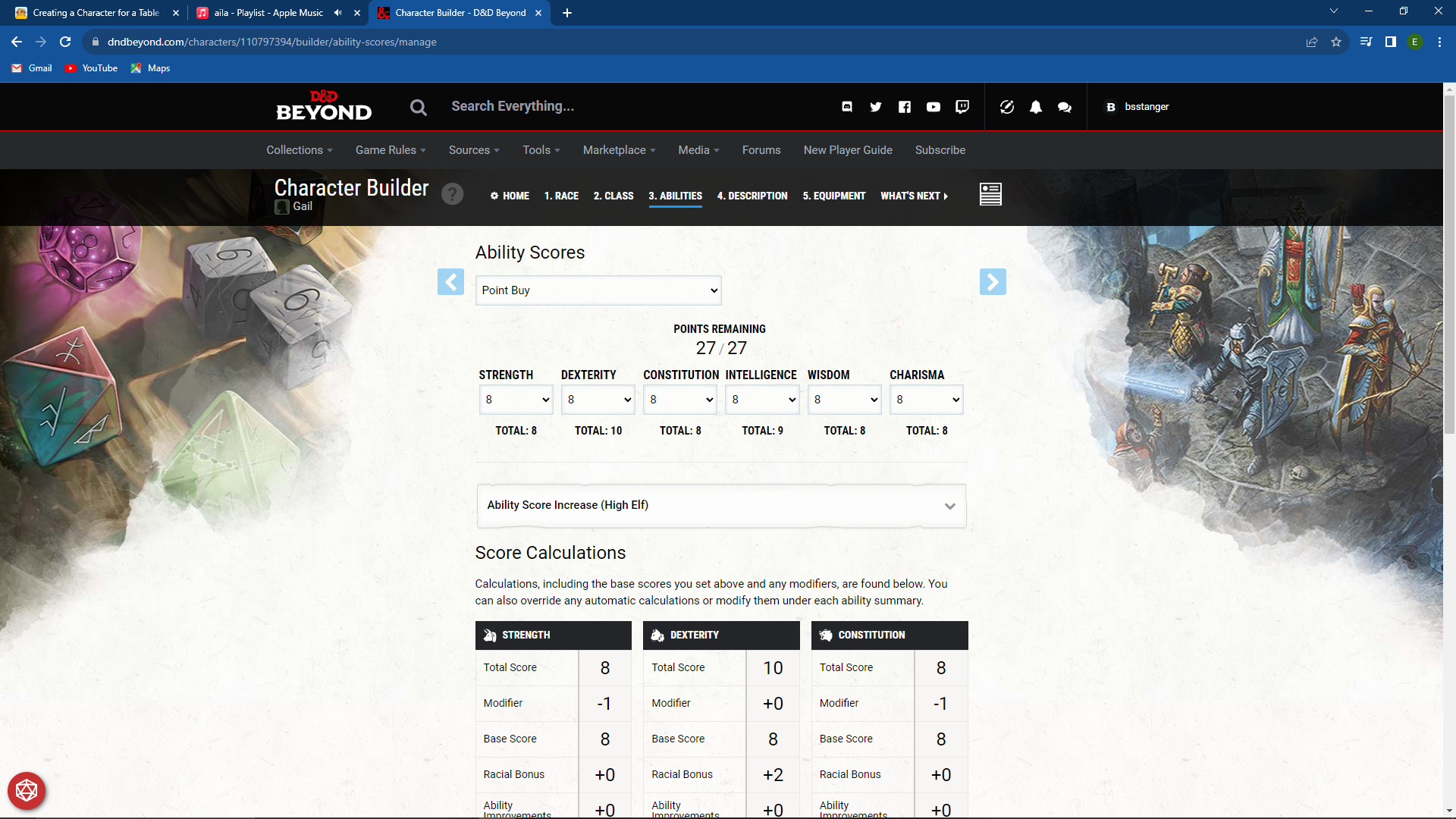Open the Point Buy generation method dropdown
1456x819 pixels.
598,290
